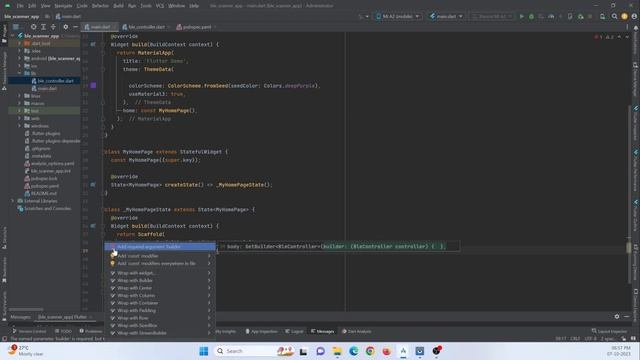Expand the External Libraries node
Viewport: 640px width, 360px height.
(x=13, y=201)
